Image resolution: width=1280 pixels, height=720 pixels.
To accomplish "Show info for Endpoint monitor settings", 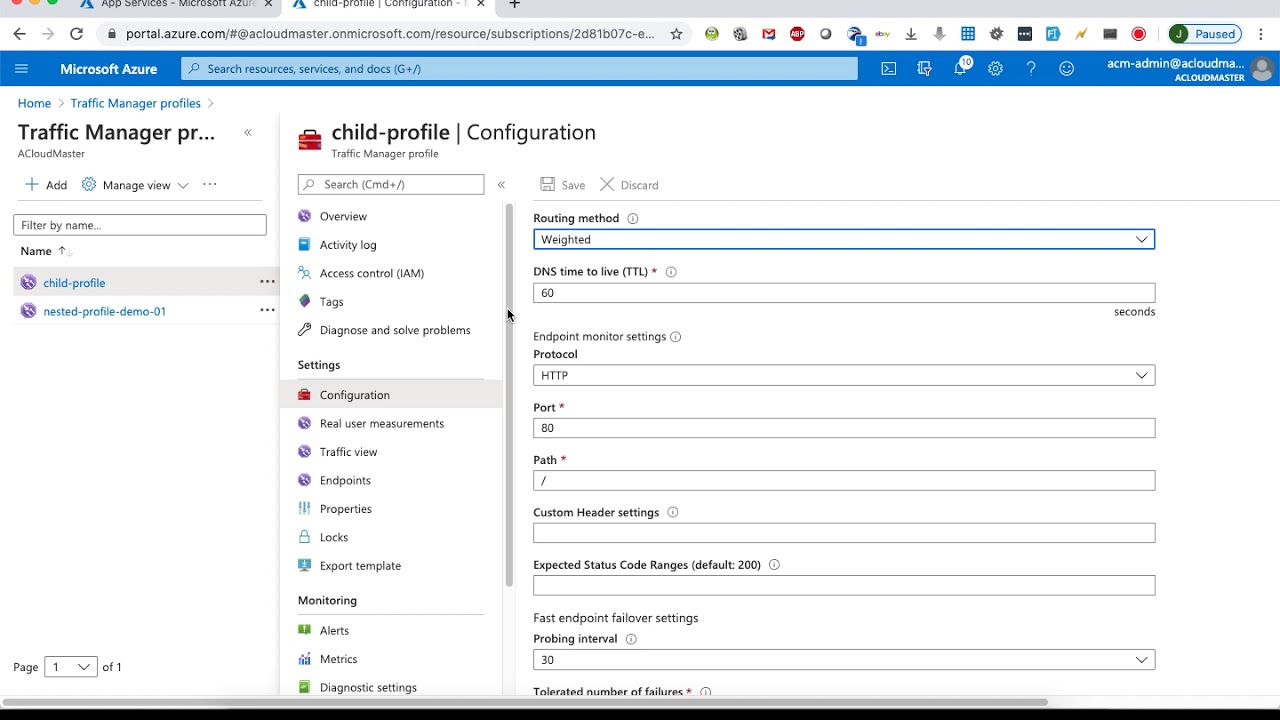I will coord(676,337).
